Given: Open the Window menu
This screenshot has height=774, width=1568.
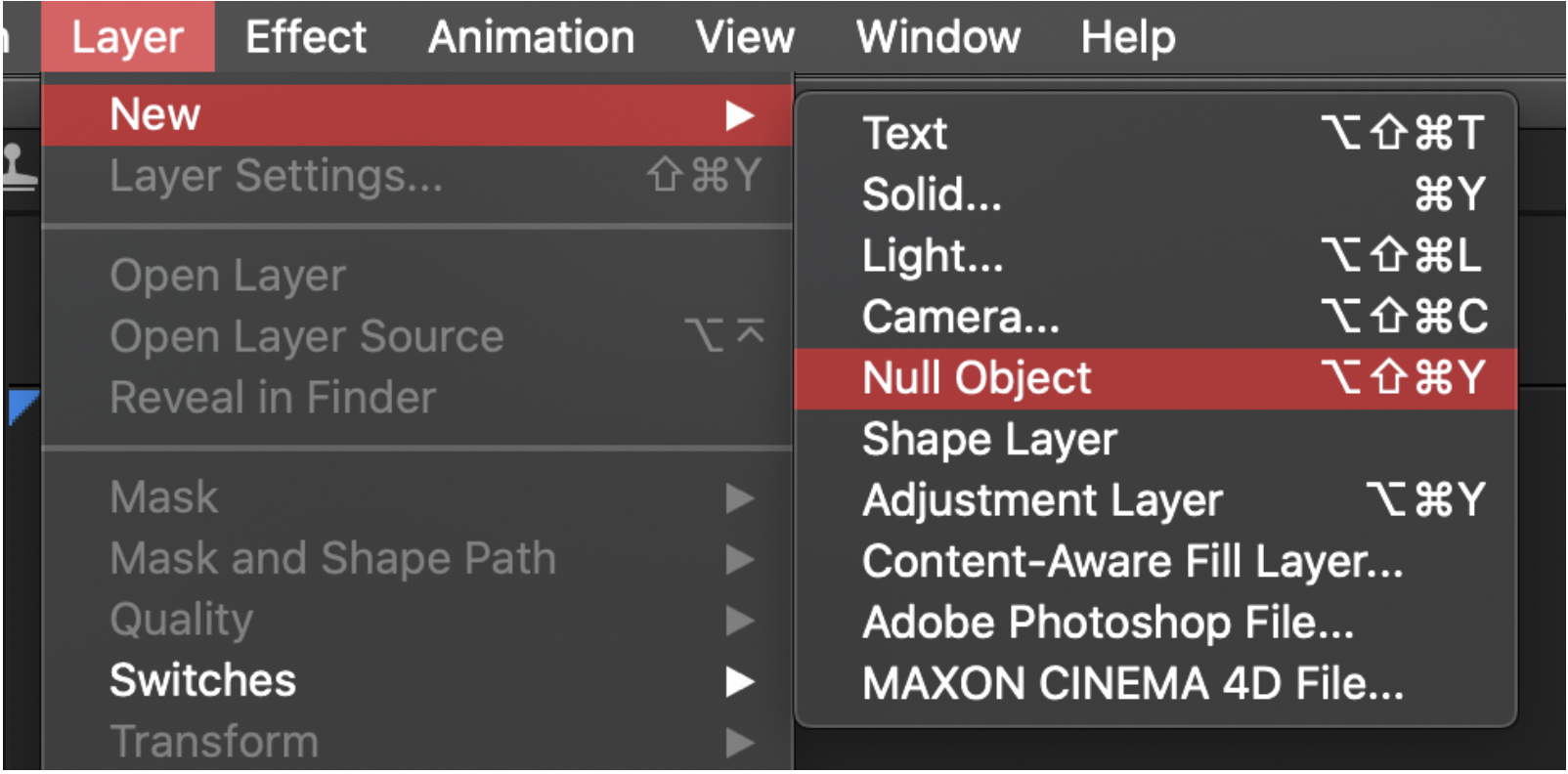Looking at the screenshot, I should [937, 37].
